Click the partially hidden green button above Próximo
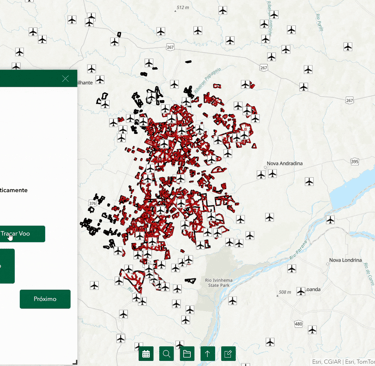Screen dimensions: 375x366 7,266
